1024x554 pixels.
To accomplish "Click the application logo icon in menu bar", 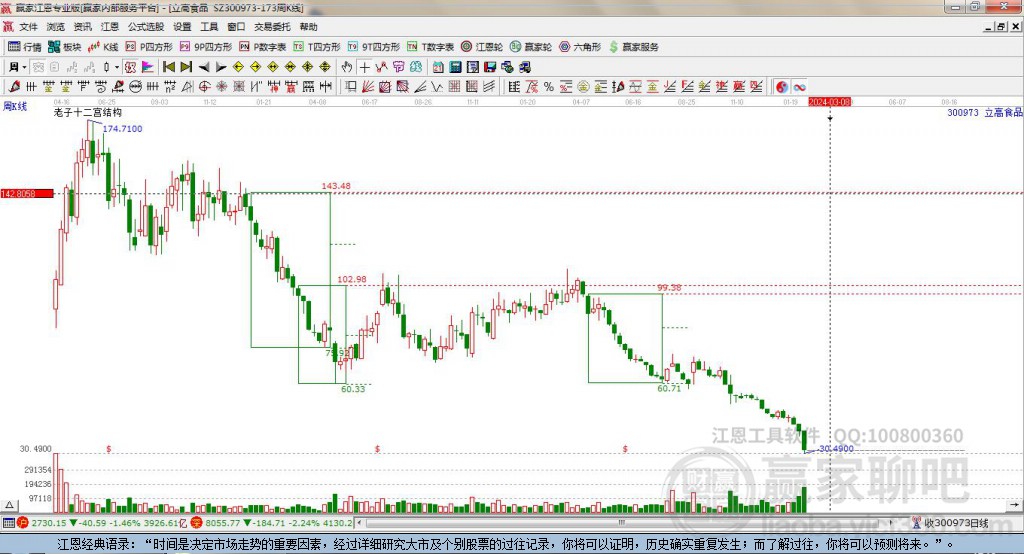I will click(8, 27).
